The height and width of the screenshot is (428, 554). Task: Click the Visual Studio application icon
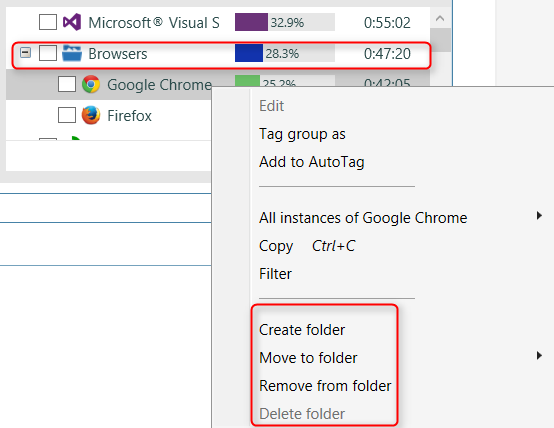[72, 22]
